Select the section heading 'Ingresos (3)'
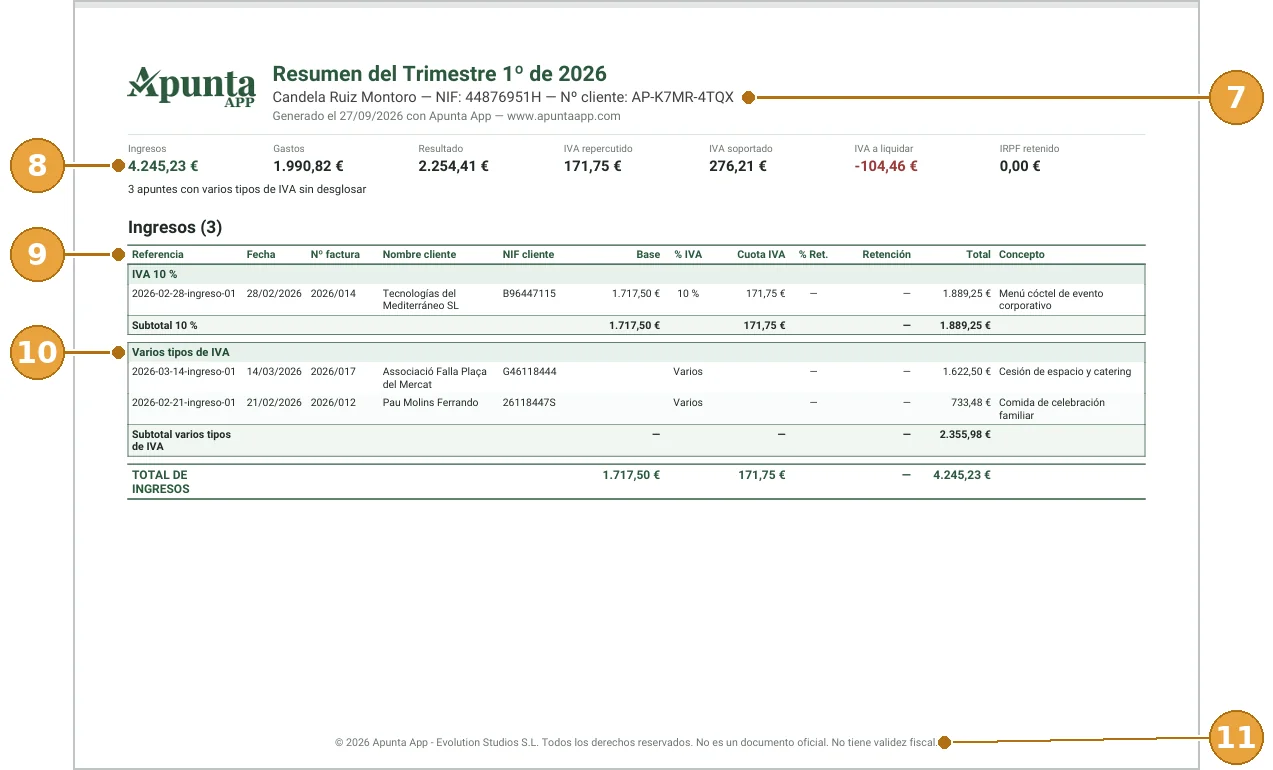This screenshot has height=770, width=1273. 175,228
